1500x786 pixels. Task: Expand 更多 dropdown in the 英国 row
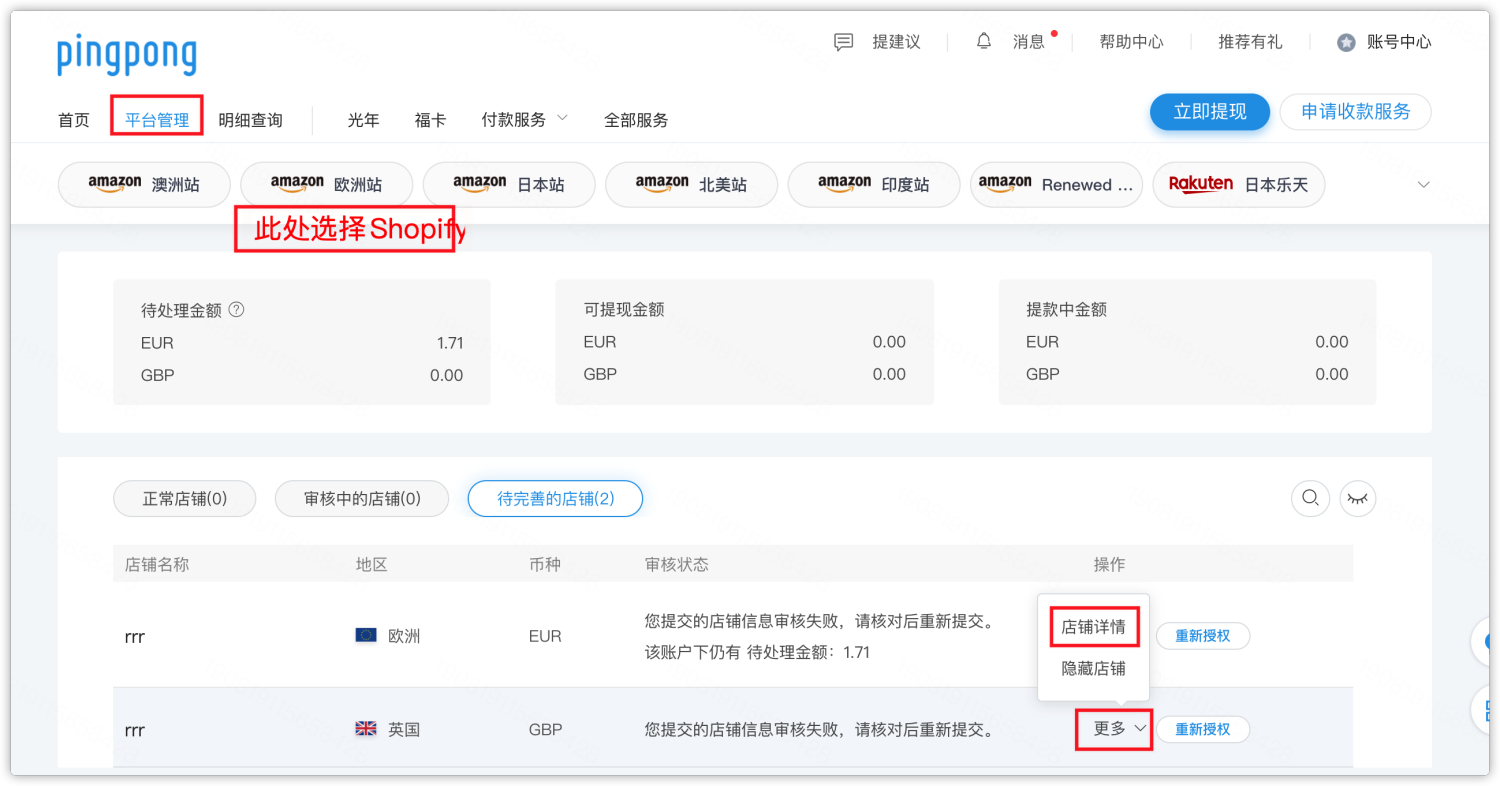1115,729
